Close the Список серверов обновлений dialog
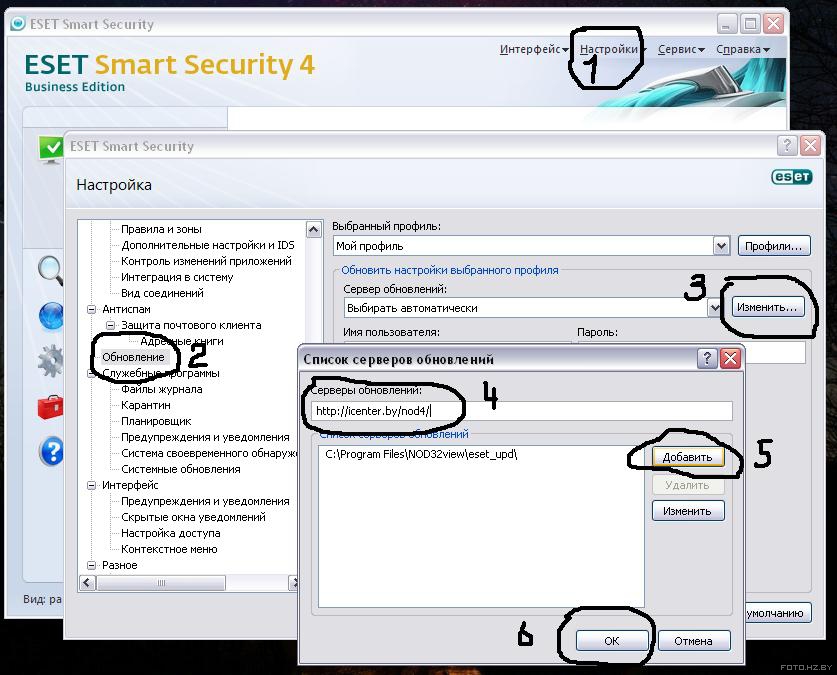 pyautogui.click(x=730, y=358)
